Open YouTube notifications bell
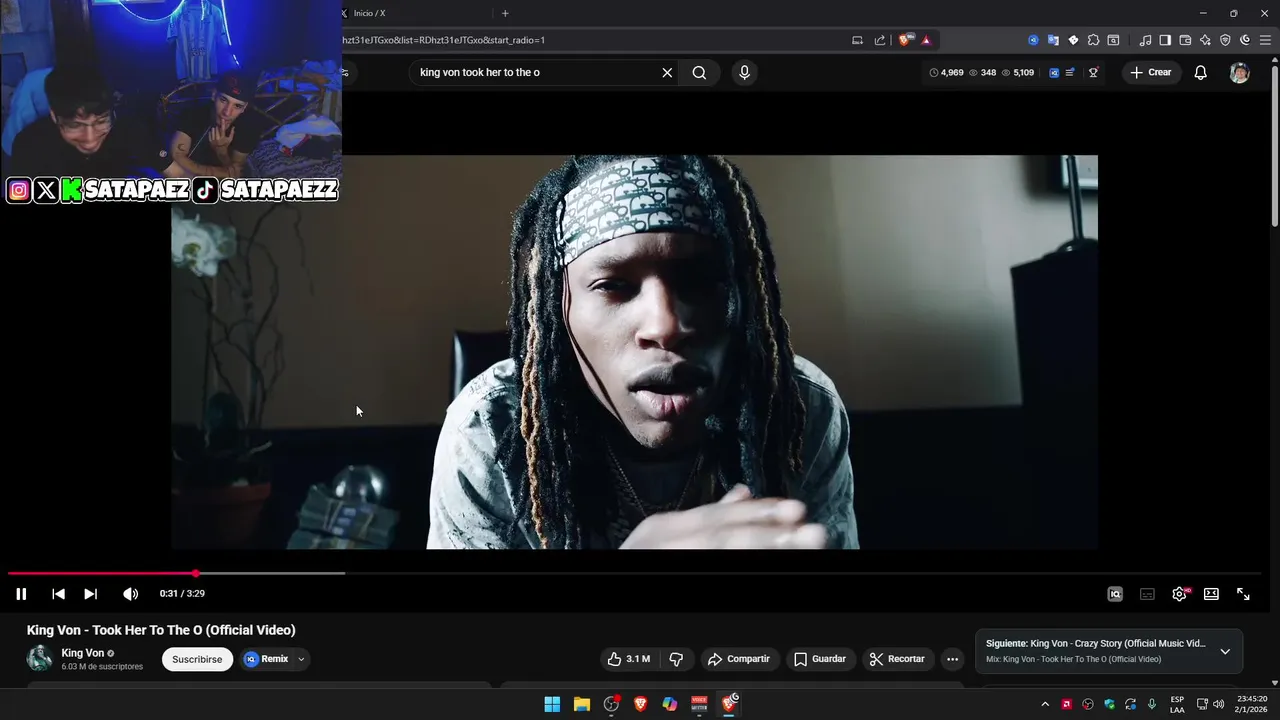This screenshot has height=720, width=1280. 1201,72
